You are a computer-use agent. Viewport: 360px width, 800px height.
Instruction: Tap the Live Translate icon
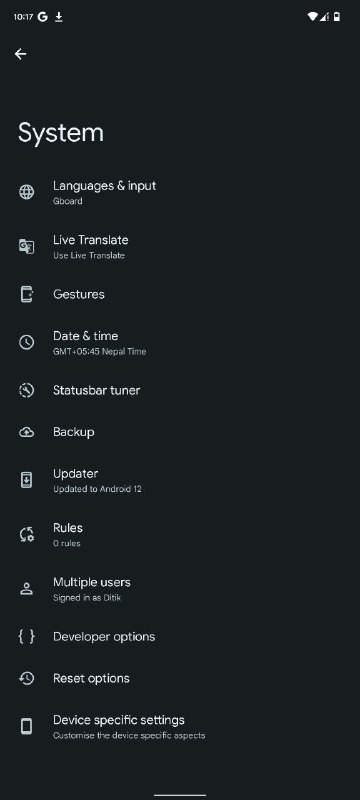(x=27, y=246)
